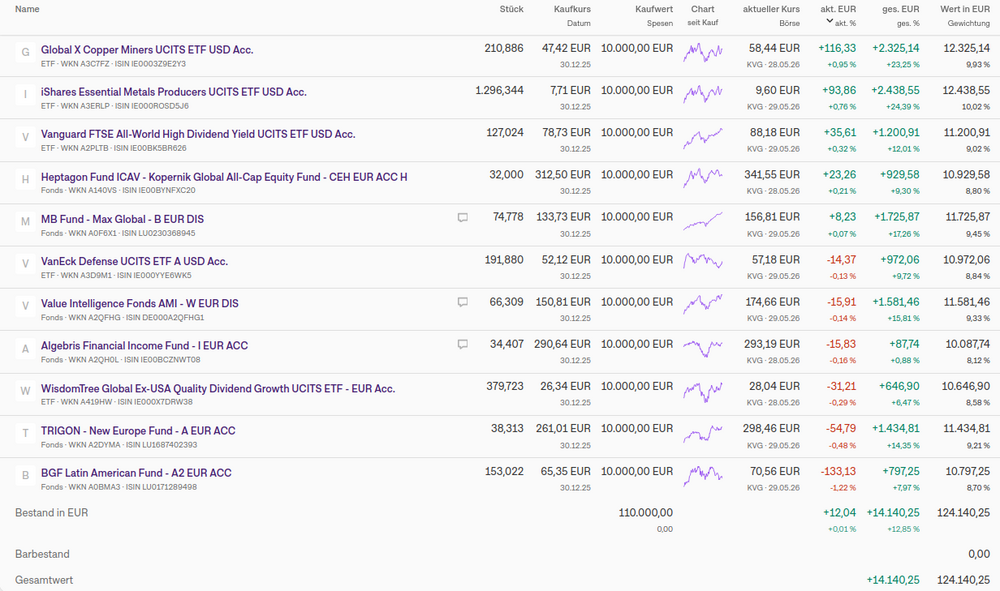The image size is (1000, 591).
Task: Sort by Stück column header
Action: pyautogui.click(x=511, y=9)
